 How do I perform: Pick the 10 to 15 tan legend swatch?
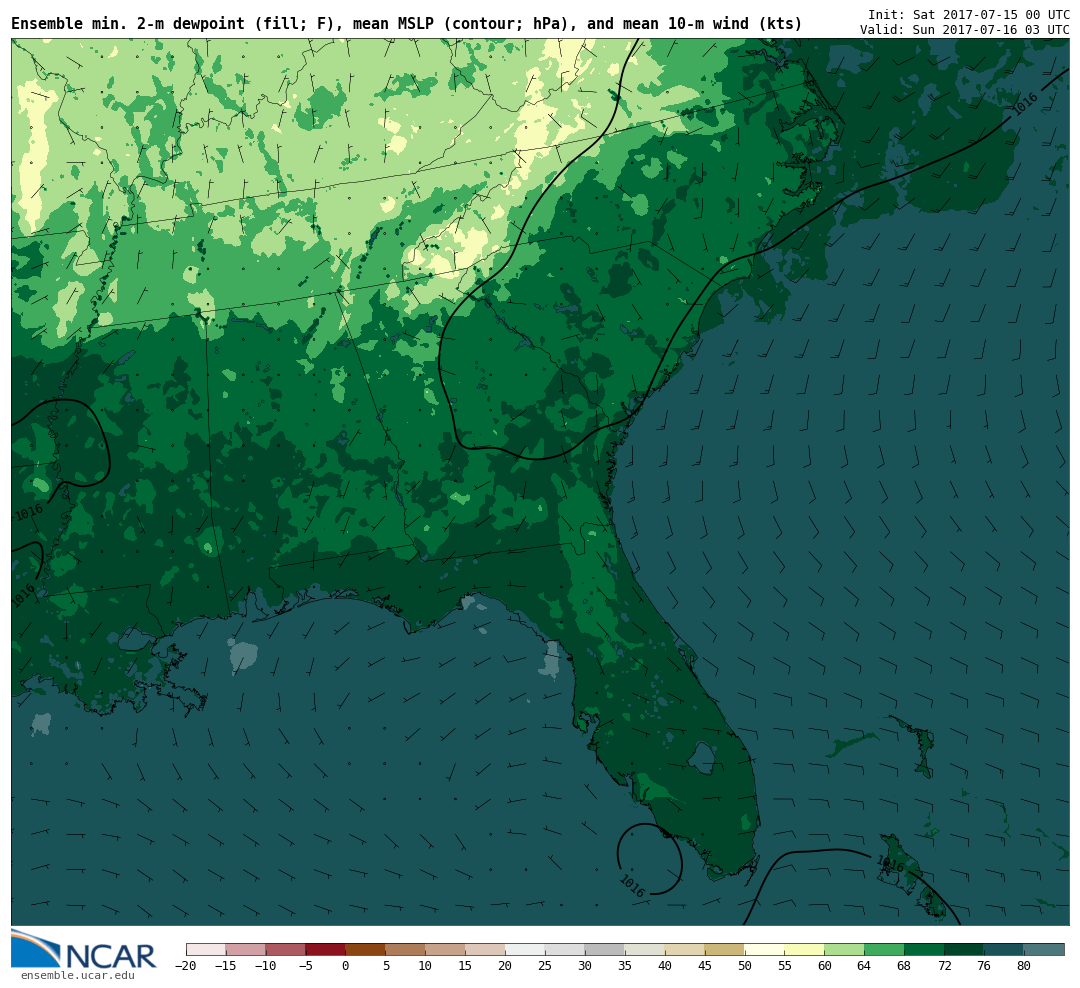446,949
